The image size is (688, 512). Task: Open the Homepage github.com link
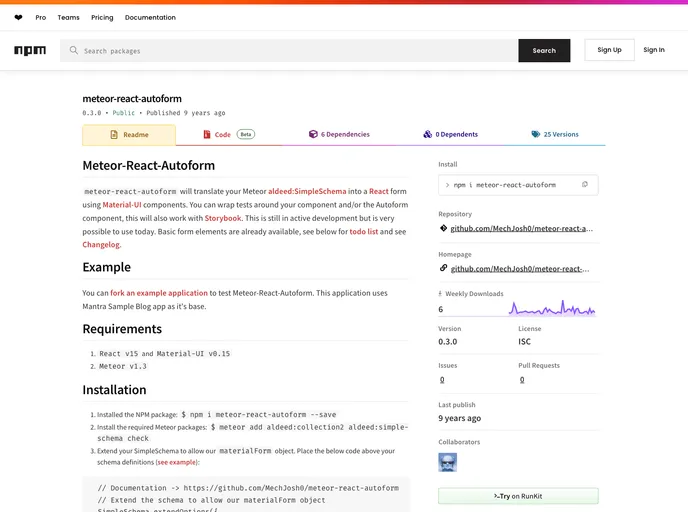point(520,269)
